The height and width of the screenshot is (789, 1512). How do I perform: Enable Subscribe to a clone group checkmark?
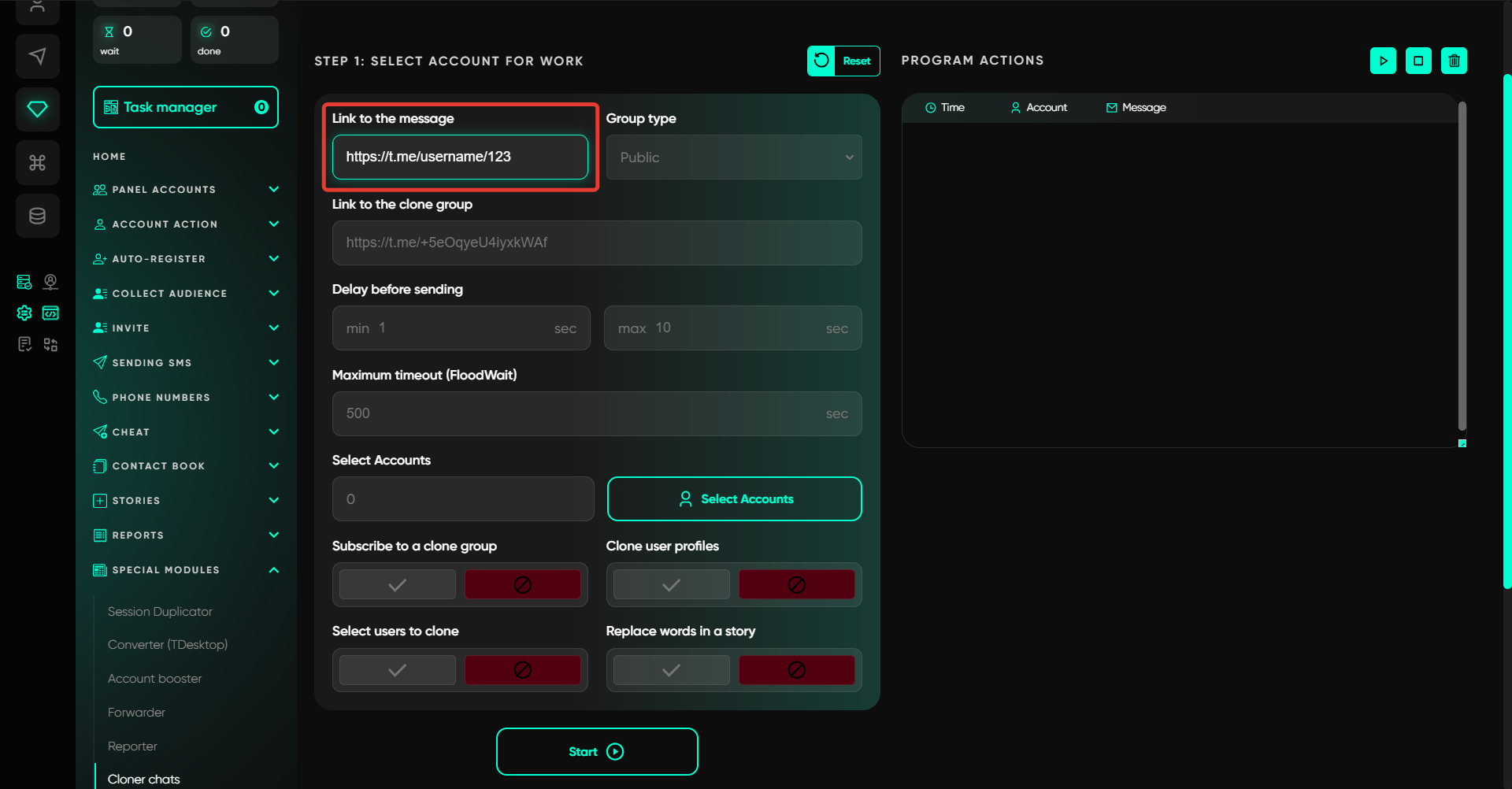(x=398, y=585)
